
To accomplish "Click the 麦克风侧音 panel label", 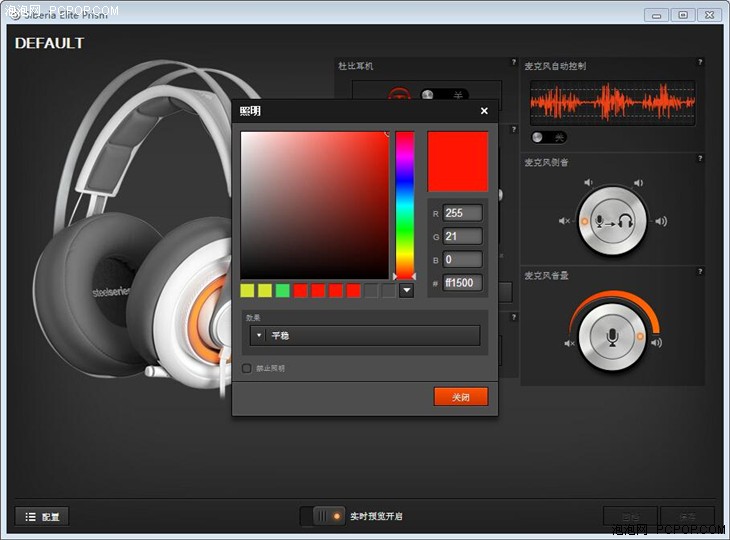I will [x=547, y=162].
